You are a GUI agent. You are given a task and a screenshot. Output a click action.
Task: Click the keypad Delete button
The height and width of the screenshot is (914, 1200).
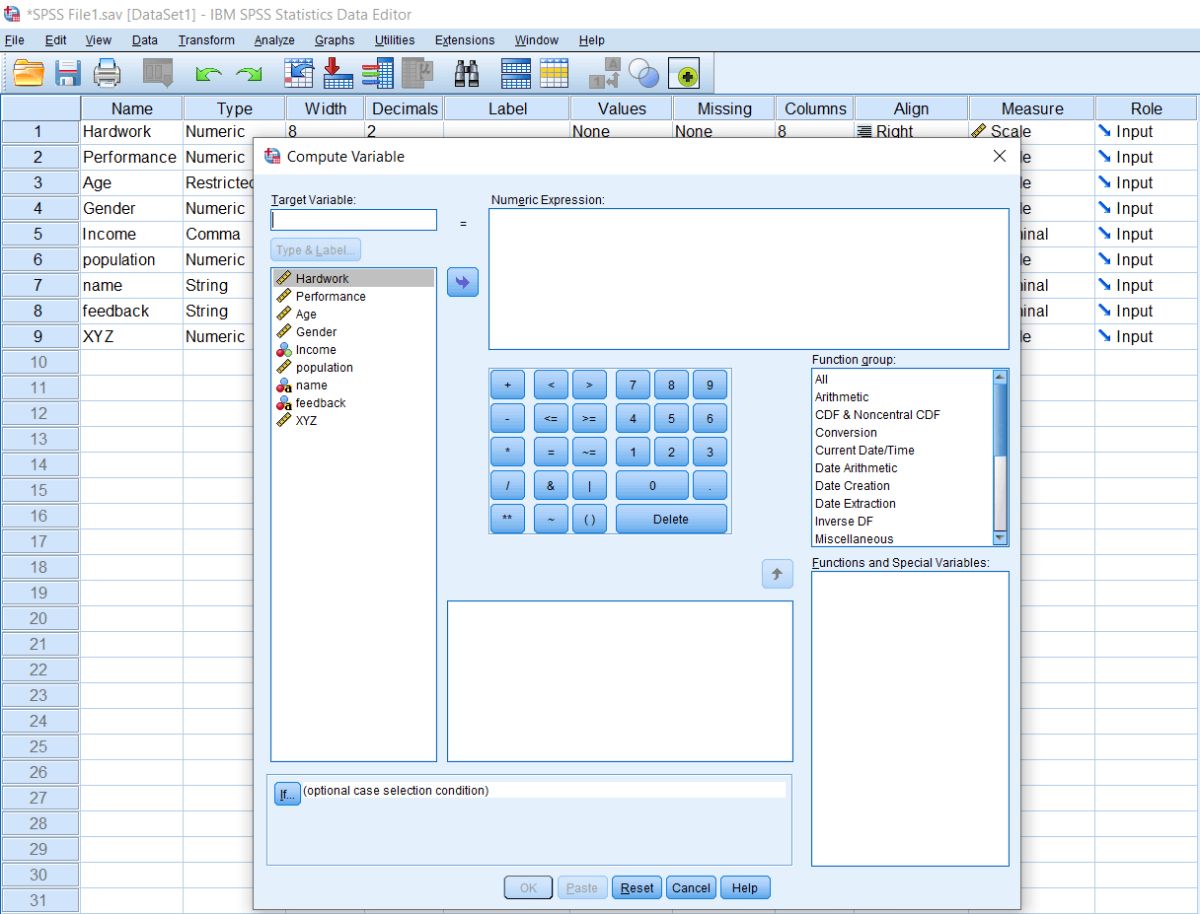[x=671, y=519]
